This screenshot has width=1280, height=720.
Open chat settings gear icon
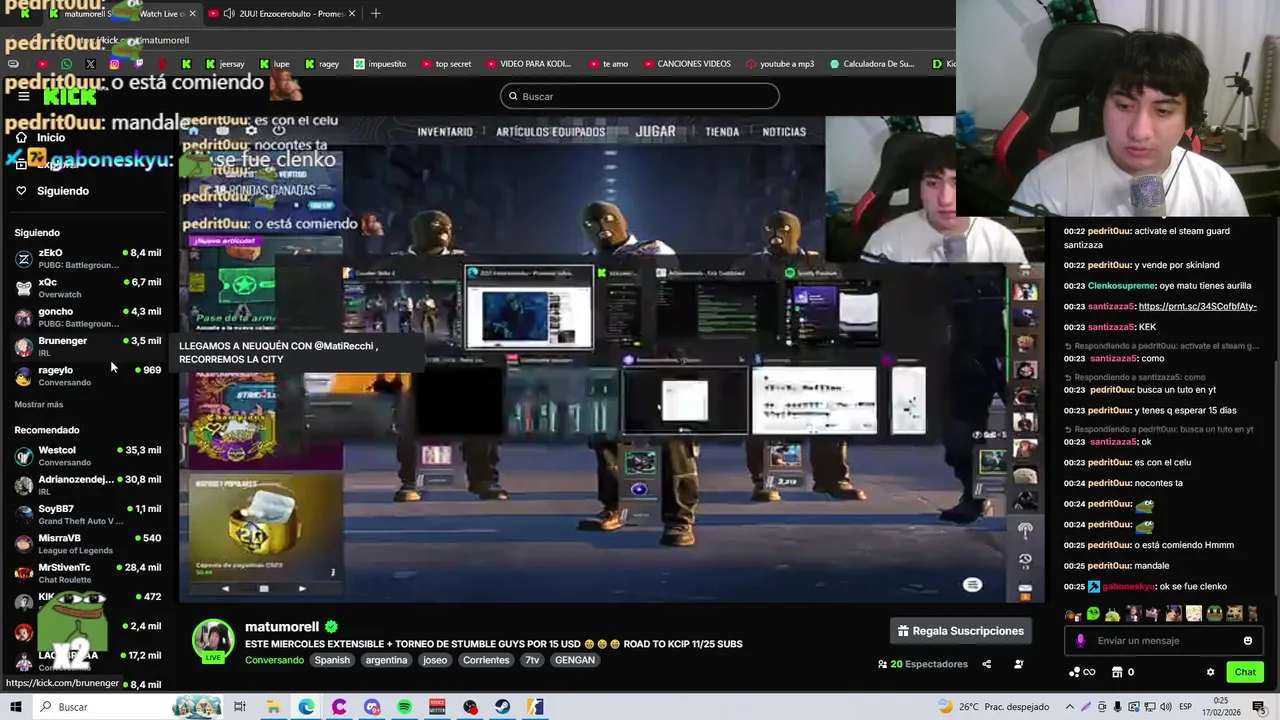click(x=1210, y=672)
